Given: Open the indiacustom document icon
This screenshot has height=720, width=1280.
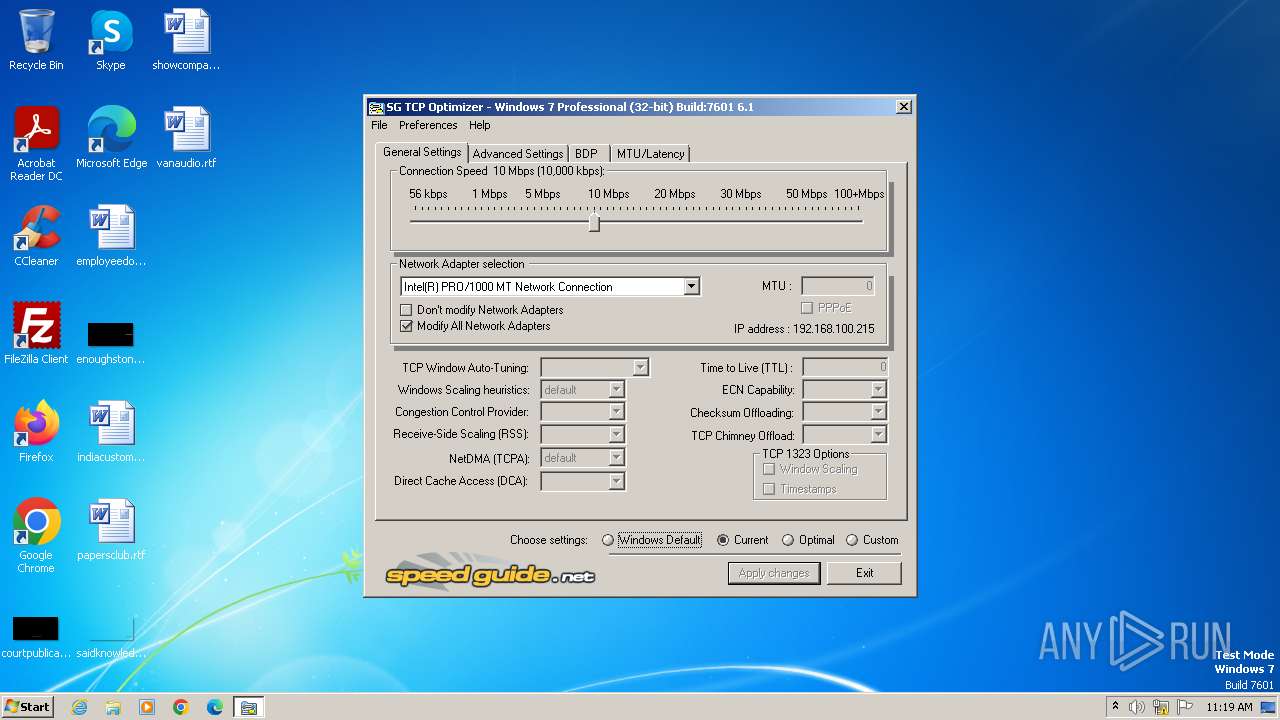Looking at the screenshot, I should [x=111, y=431].
